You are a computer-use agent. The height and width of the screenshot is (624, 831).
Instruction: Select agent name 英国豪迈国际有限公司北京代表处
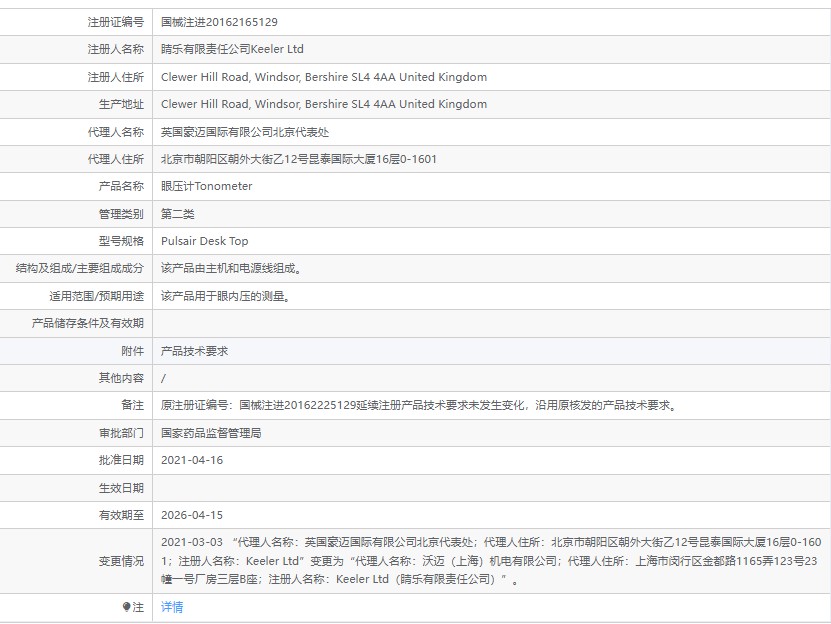[245, 132]
